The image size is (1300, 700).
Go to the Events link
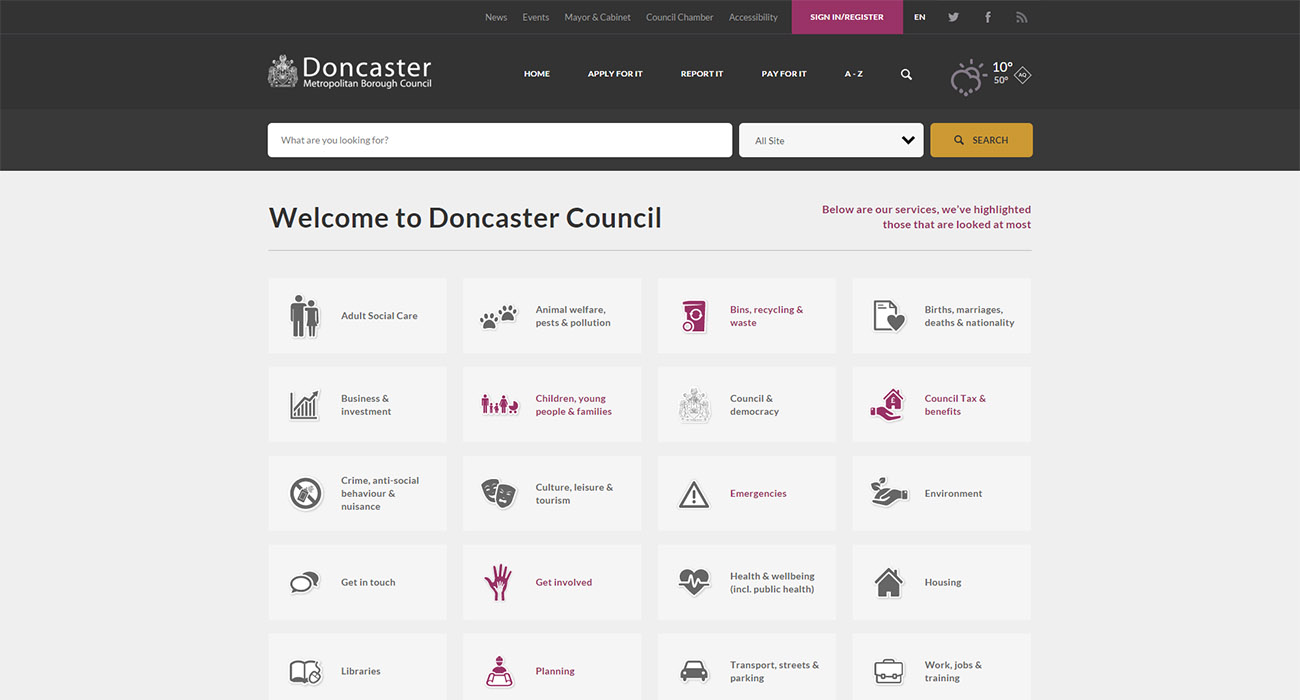tap(535, 17)
